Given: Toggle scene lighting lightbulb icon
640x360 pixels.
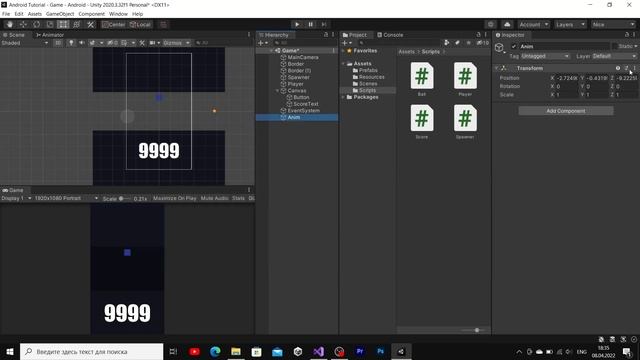Looking at the screenshot, I should [x=71, y=43].
